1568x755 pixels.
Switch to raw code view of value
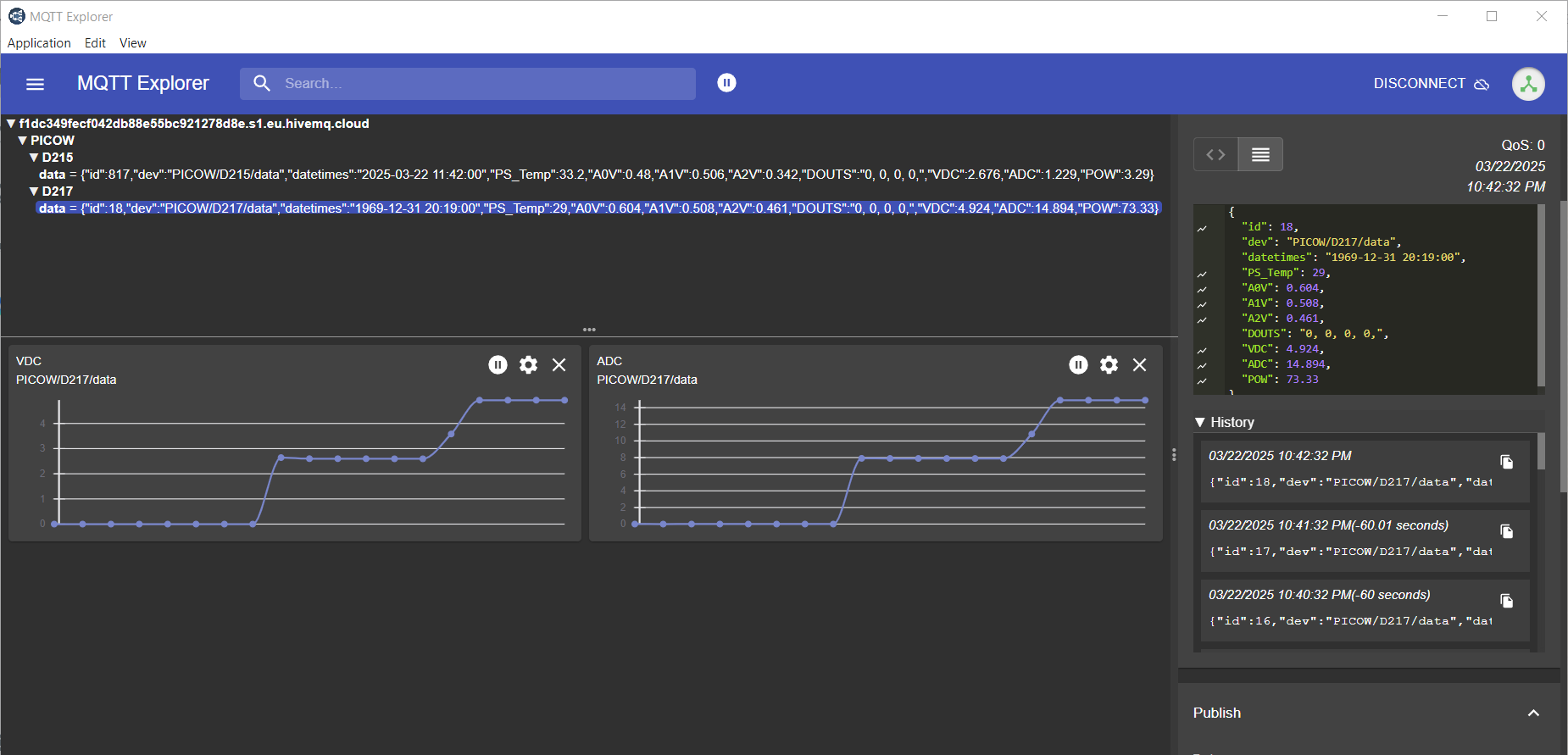1215,154
